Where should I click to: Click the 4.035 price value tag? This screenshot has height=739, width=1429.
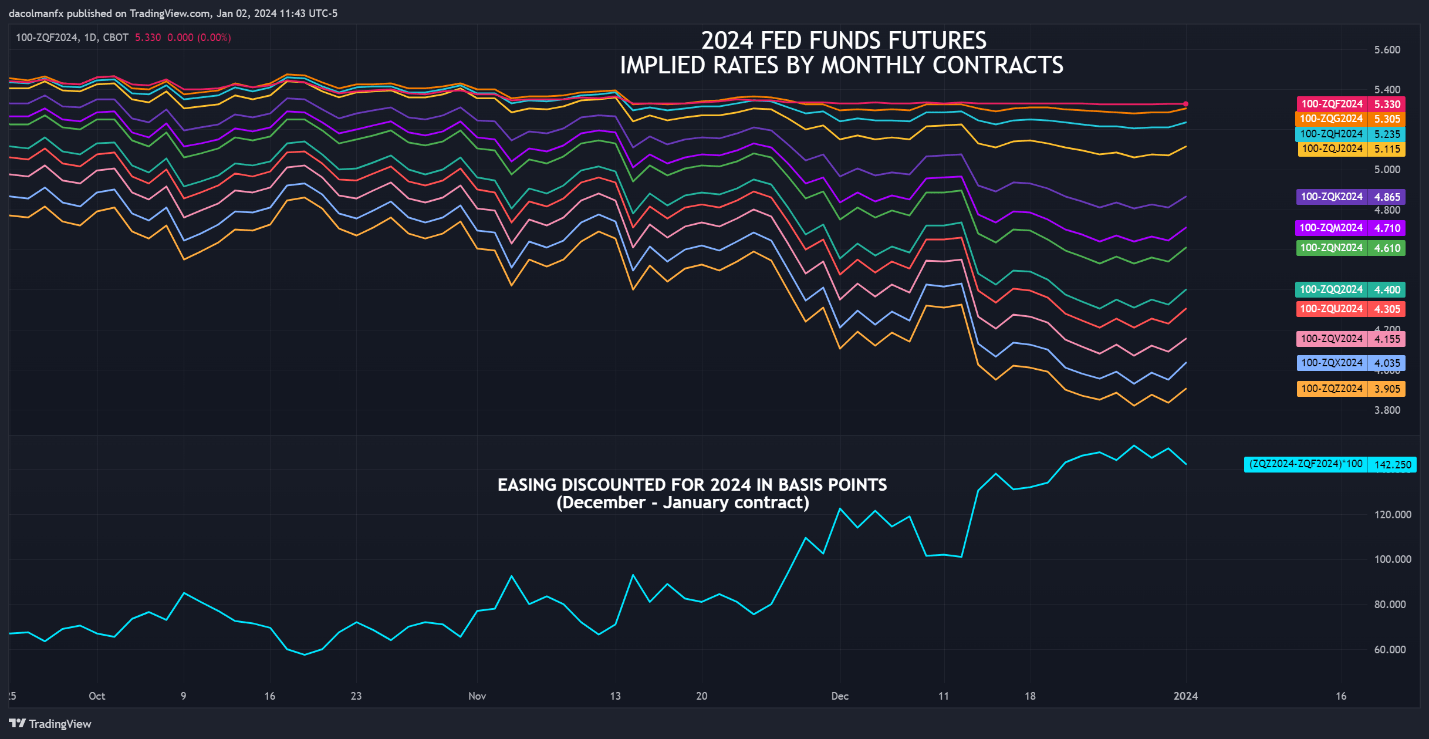1388,363
